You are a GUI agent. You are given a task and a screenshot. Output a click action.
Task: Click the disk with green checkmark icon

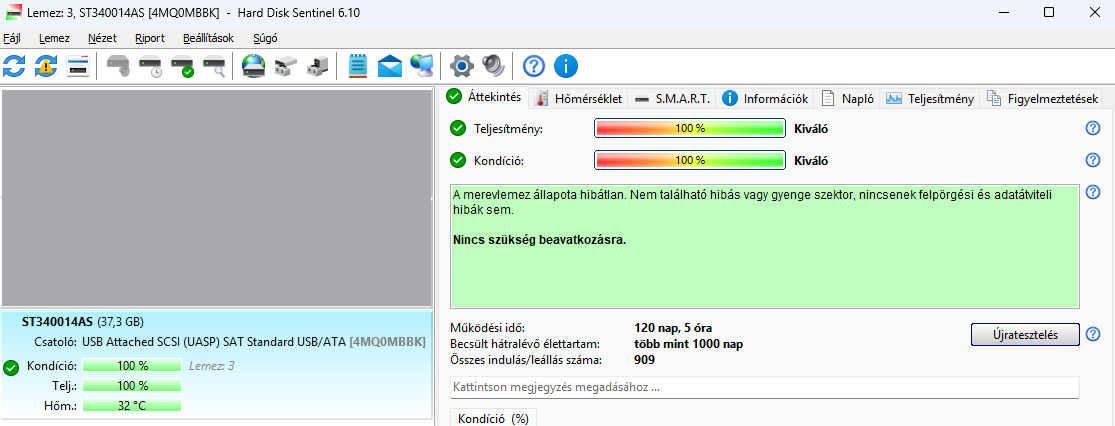click(183, 66)
